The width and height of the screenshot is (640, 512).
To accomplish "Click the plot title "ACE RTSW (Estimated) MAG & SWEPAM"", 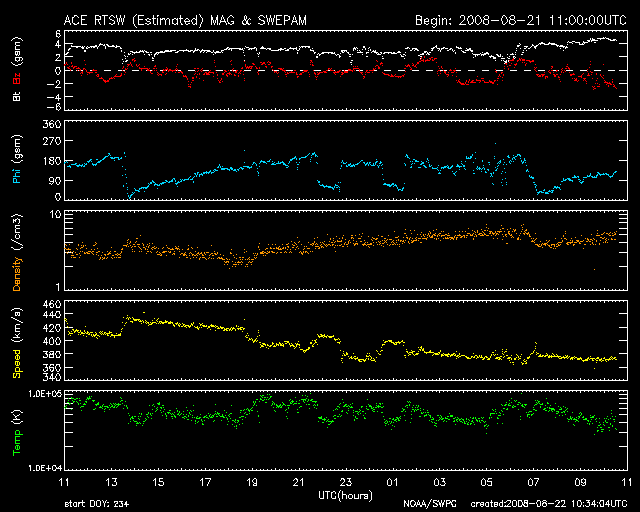I will pos(185,20).
